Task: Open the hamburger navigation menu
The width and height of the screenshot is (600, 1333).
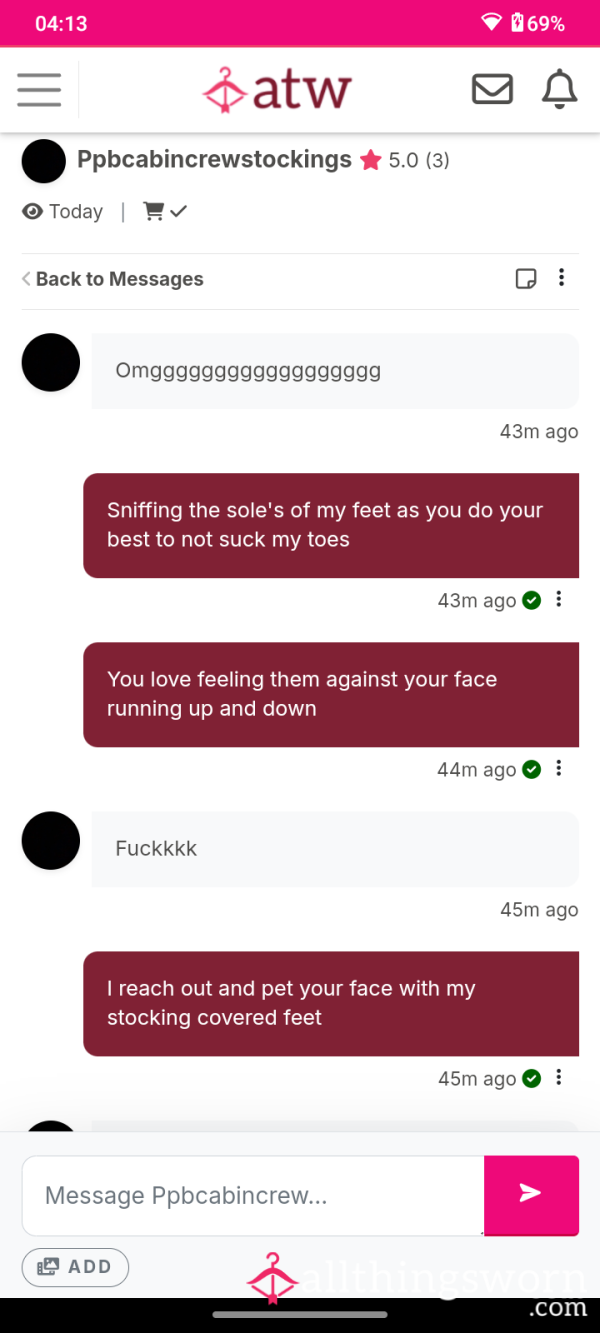Action: click(x=39, y=90)
